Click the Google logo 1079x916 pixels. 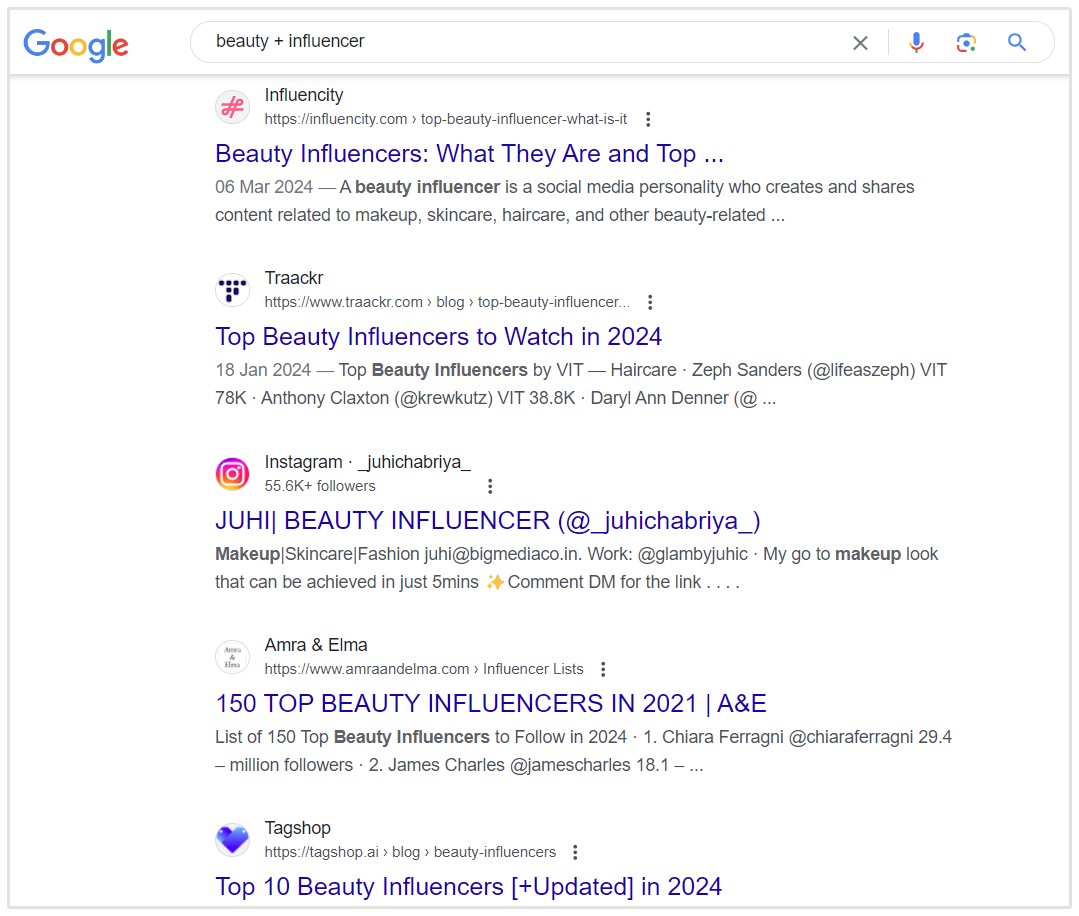(75, 44)
